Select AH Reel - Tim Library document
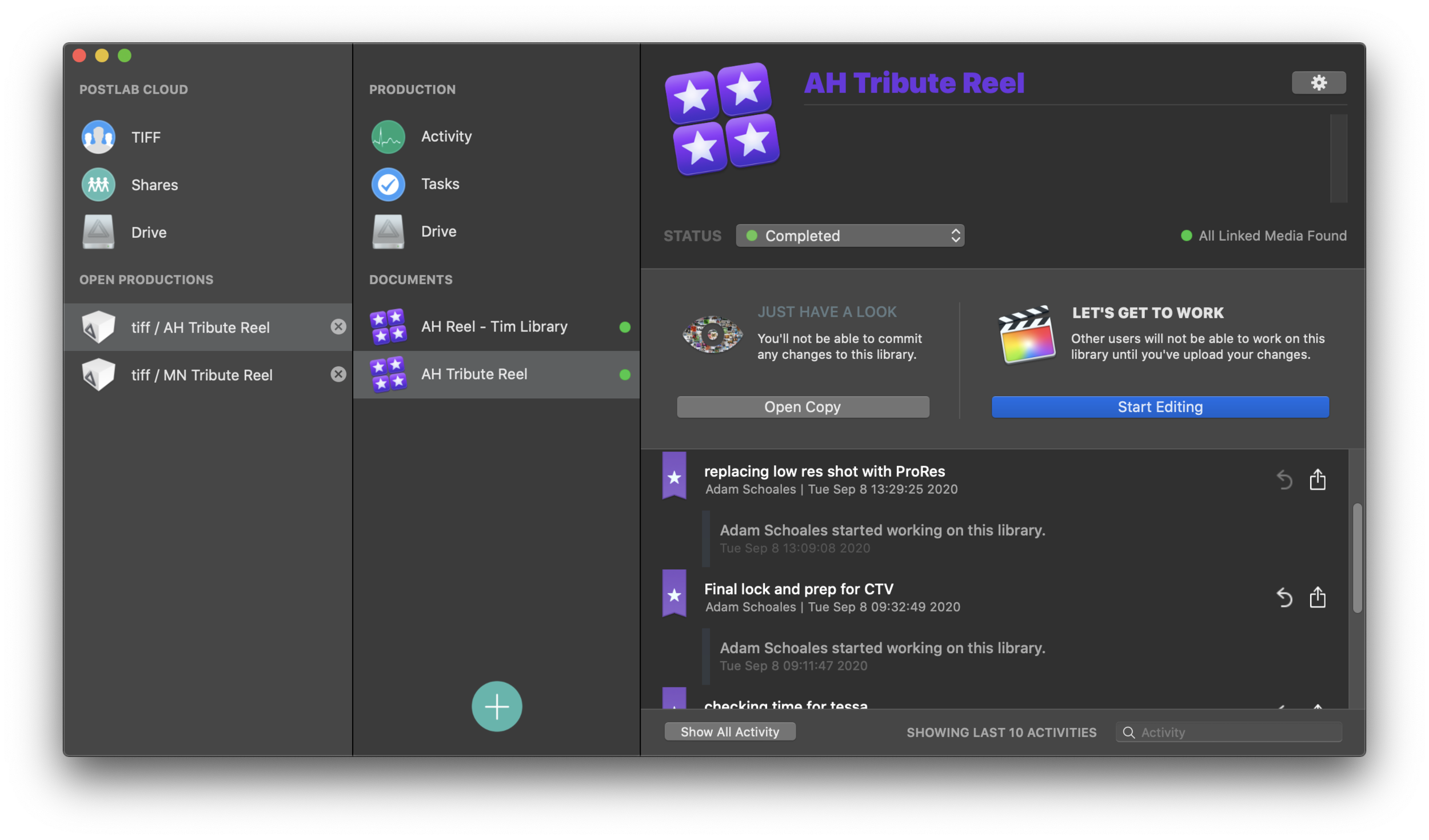Screen dimensions: 1429x840 [494, 327]
